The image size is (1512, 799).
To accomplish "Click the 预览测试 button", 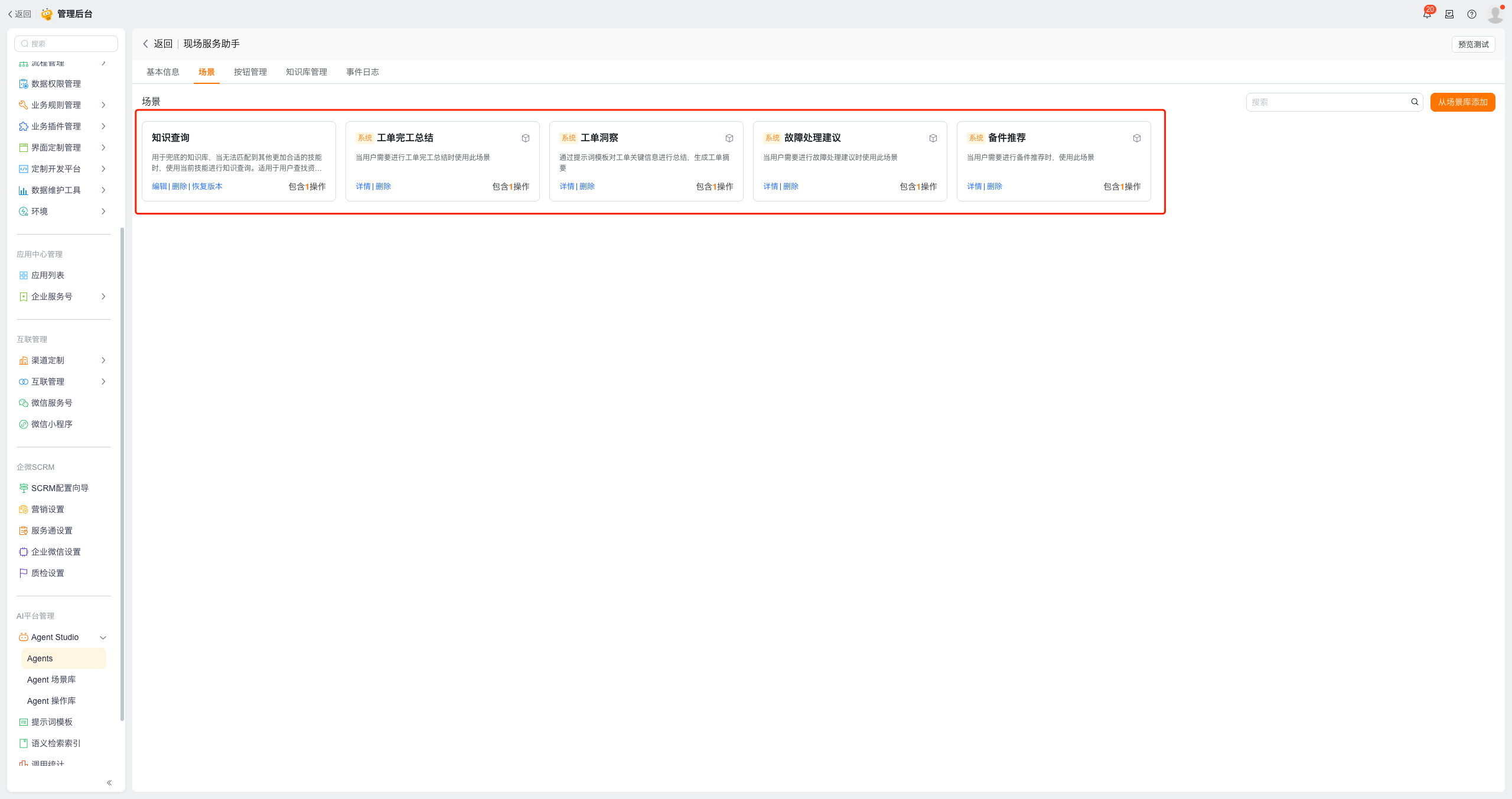I will [1473, 44].
